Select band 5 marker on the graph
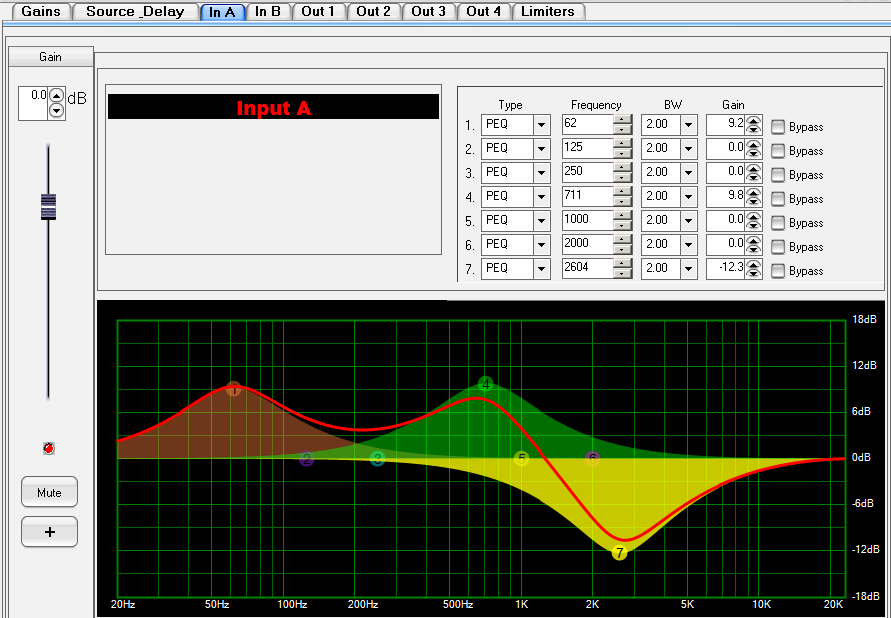 (x=521, y=457)
